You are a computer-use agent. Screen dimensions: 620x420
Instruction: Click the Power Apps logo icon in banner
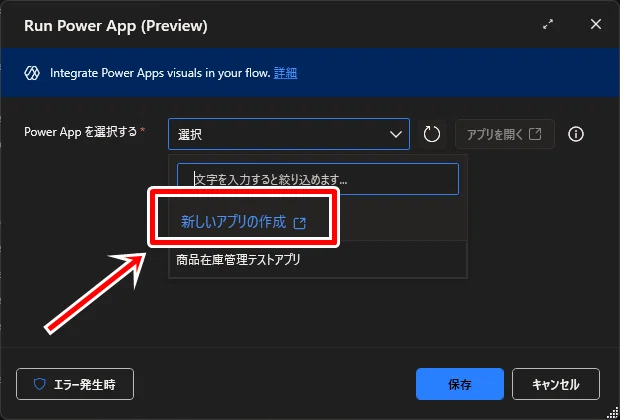point(32,73)
